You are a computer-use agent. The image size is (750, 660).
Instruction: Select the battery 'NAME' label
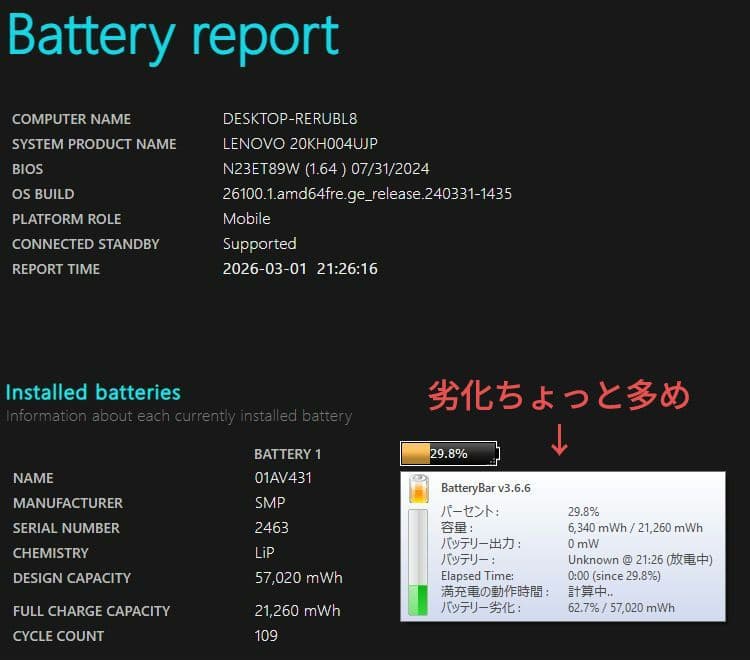click(x=33, y=478)
